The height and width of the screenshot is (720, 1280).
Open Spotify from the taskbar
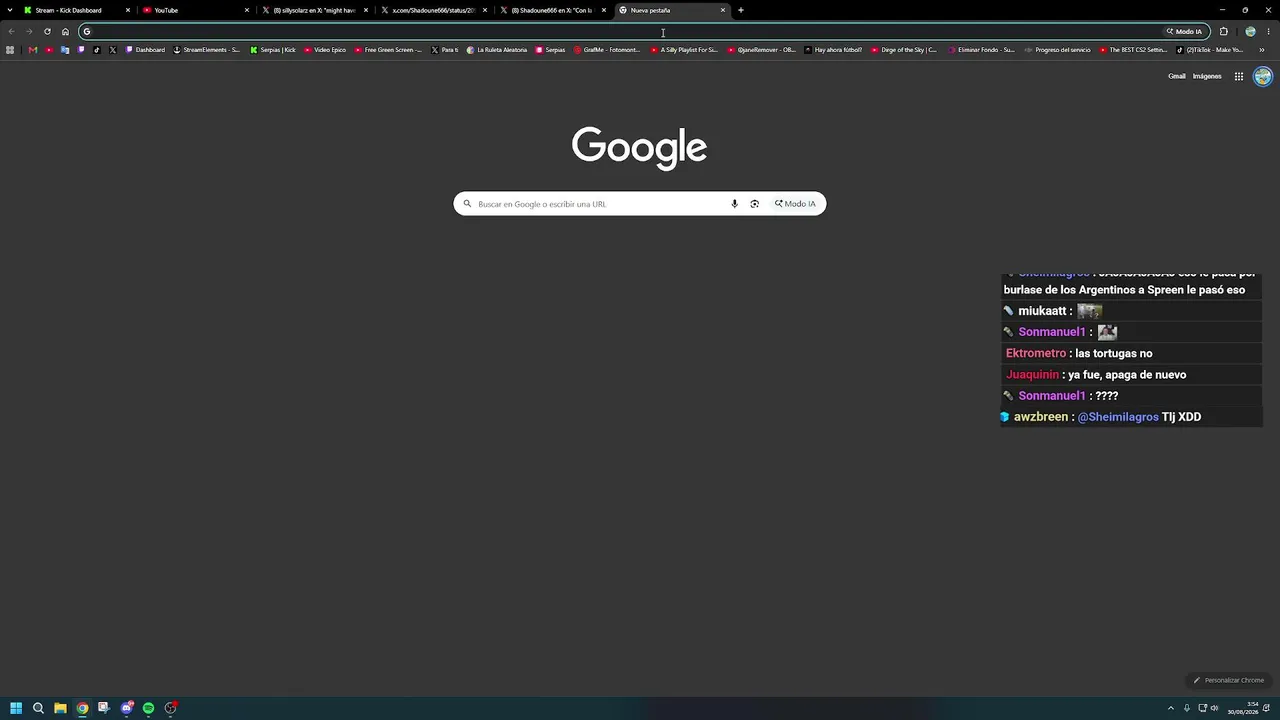148,708
